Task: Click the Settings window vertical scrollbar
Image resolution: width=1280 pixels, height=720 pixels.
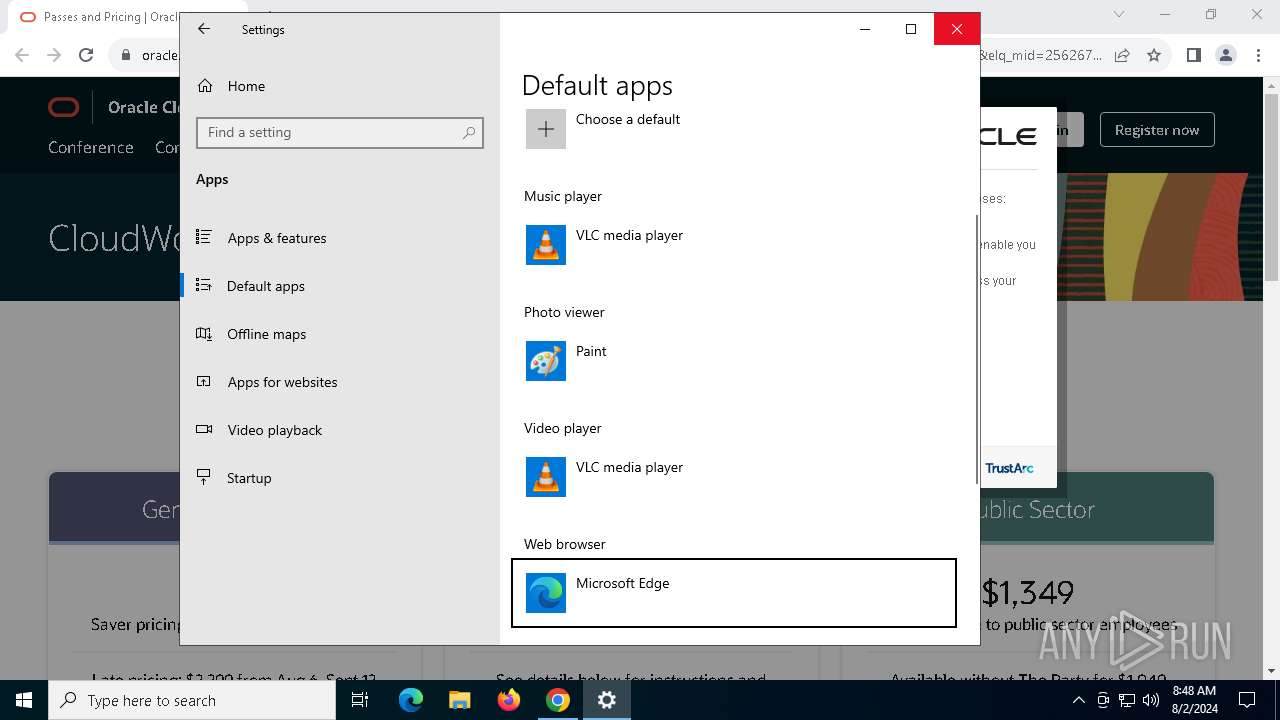Action: point(976,350)
